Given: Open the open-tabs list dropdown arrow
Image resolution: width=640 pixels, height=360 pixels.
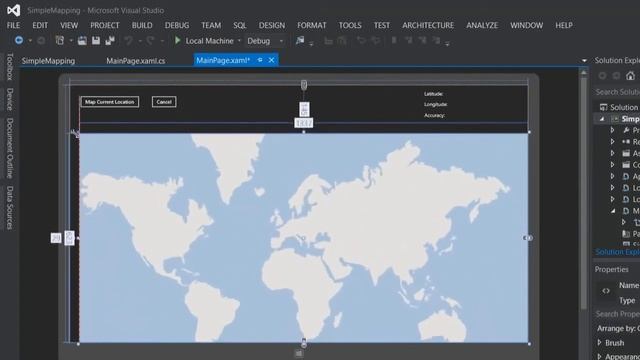Looking at the screenshot, I should pos(584,60).
